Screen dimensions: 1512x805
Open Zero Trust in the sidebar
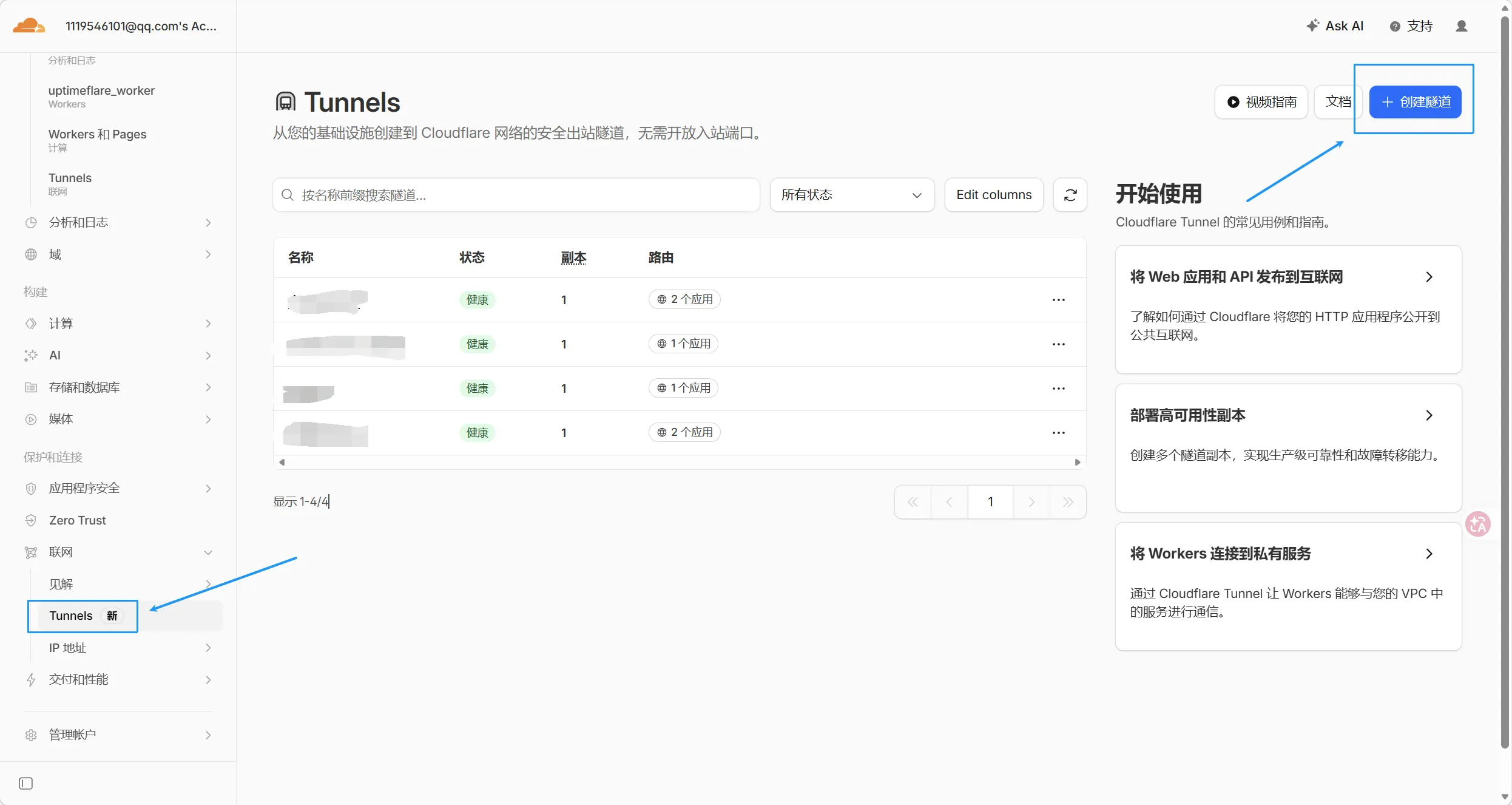pyautogui.click(x=77, y=520)
